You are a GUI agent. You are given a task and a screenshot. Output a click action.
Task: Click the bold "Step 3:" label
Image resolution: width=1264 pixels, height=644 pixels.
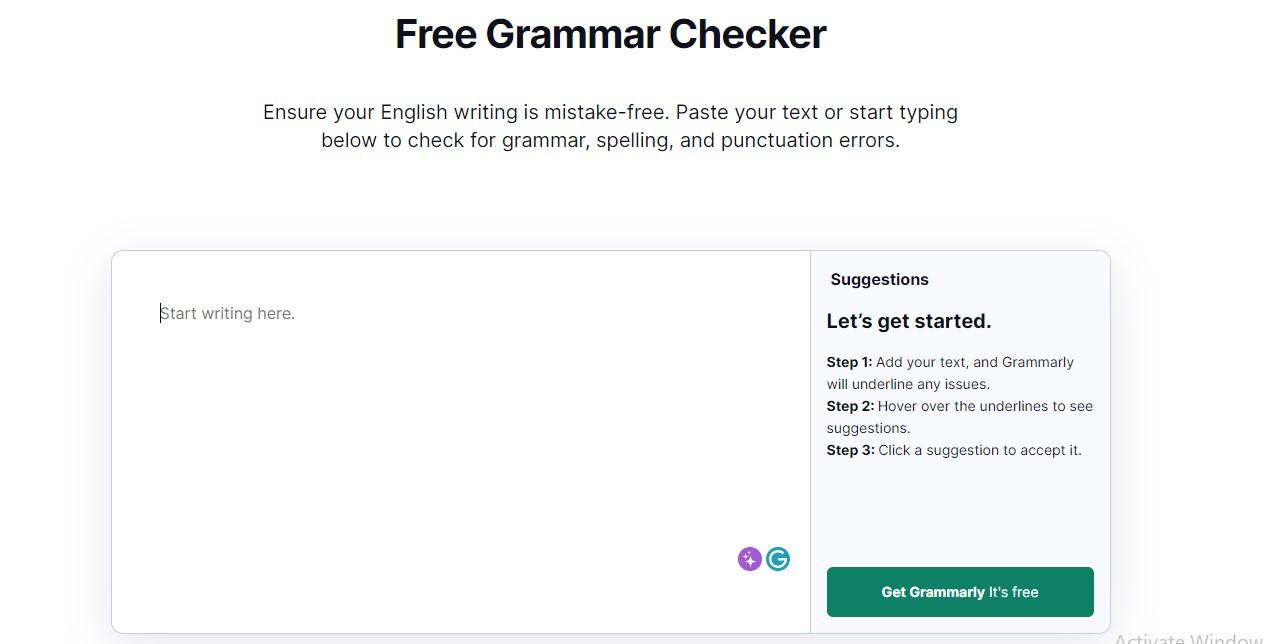(x=850, y=450)
